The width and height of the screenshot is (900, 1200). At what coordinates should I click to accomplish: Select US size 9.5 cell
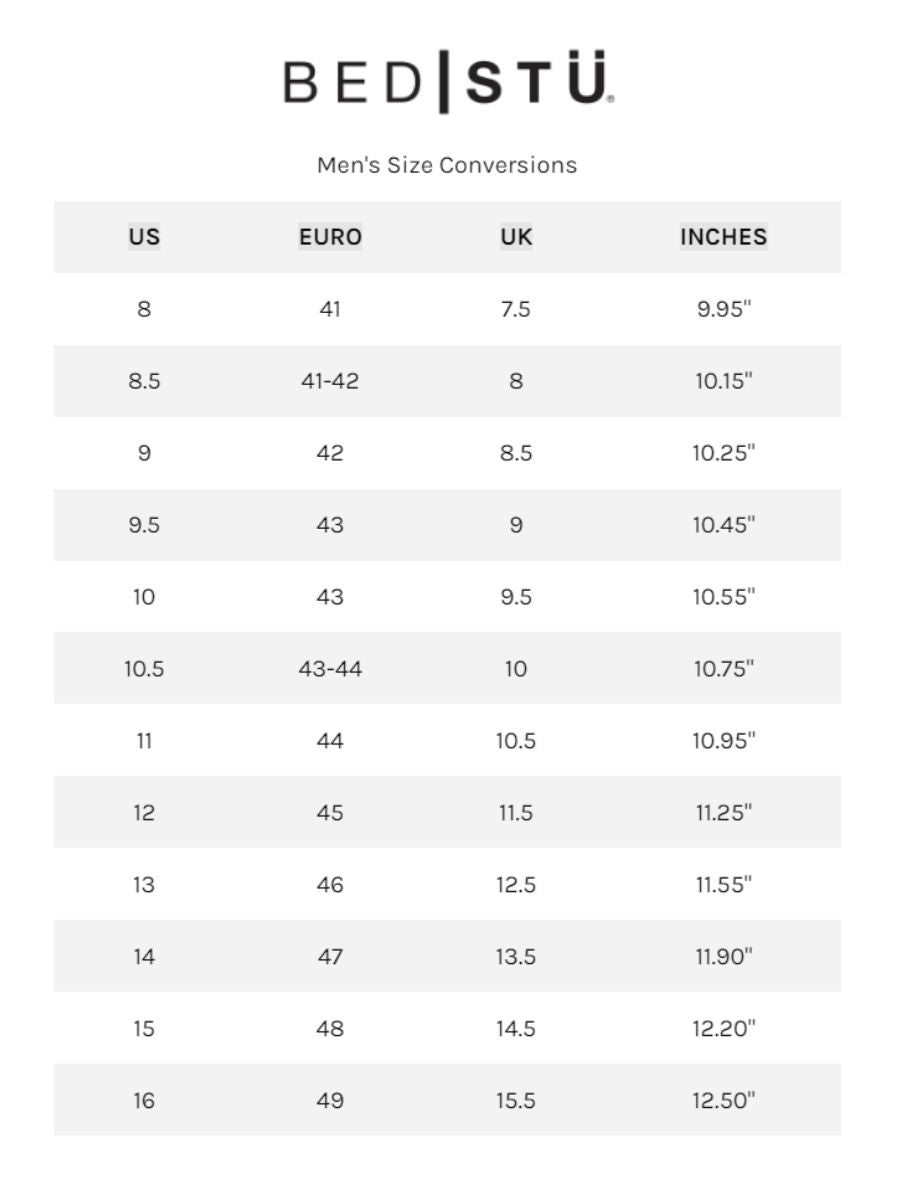144,525
